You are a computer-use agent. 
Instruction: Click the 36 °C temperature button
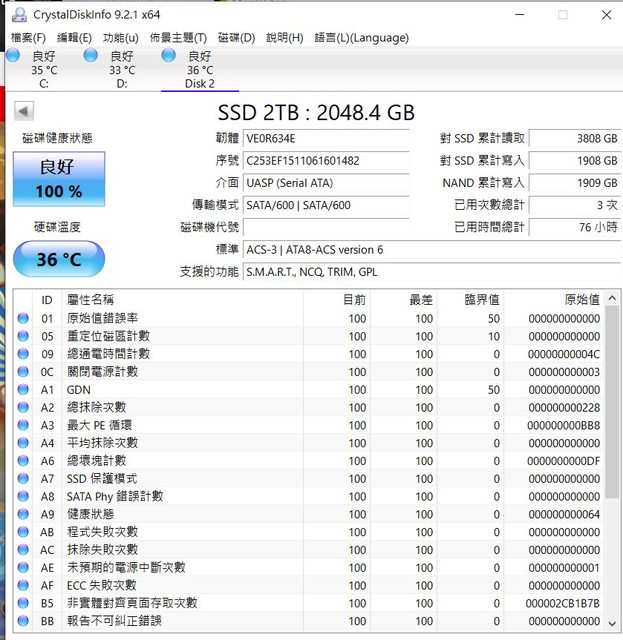[x=58, y=259]
